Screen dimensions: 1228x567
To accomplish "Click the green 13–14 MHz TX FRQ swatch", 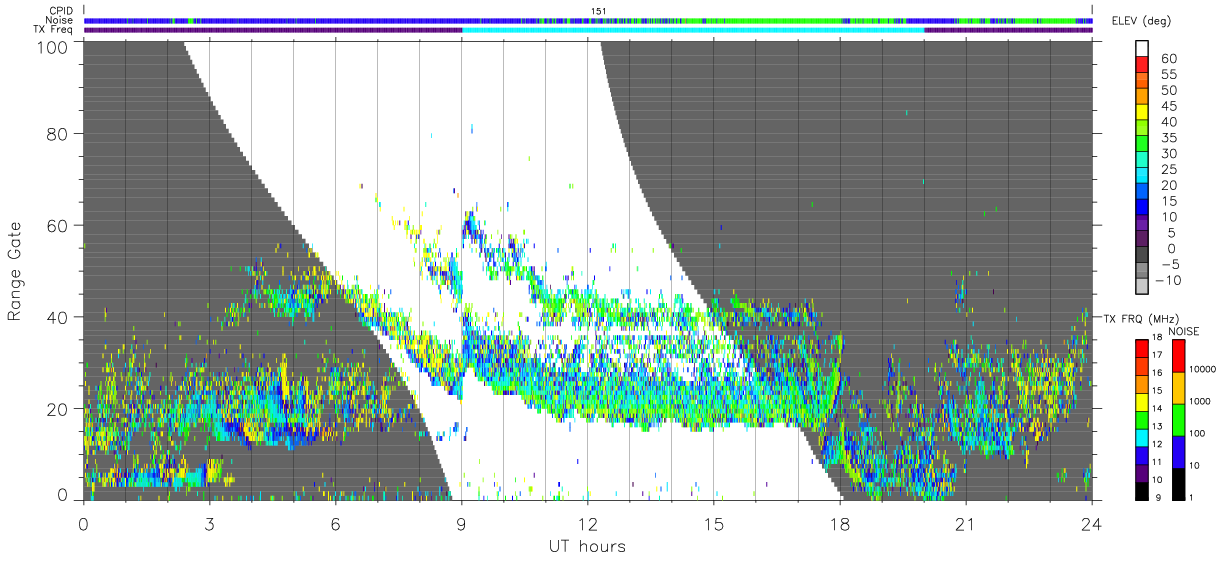I will tap(1142, 418).
